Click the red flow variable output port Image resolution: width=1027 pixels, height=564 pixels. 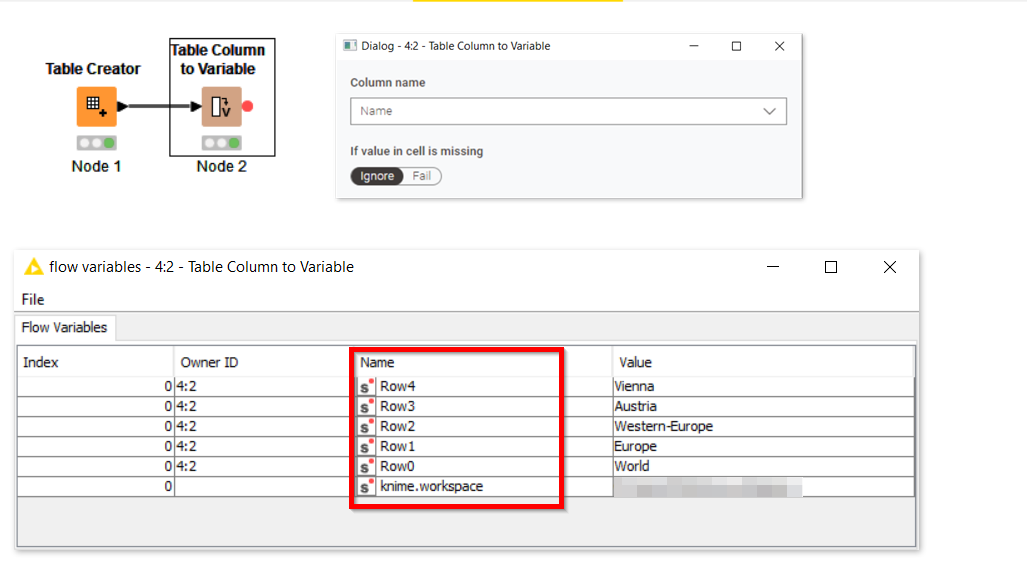tap(247, 107)
